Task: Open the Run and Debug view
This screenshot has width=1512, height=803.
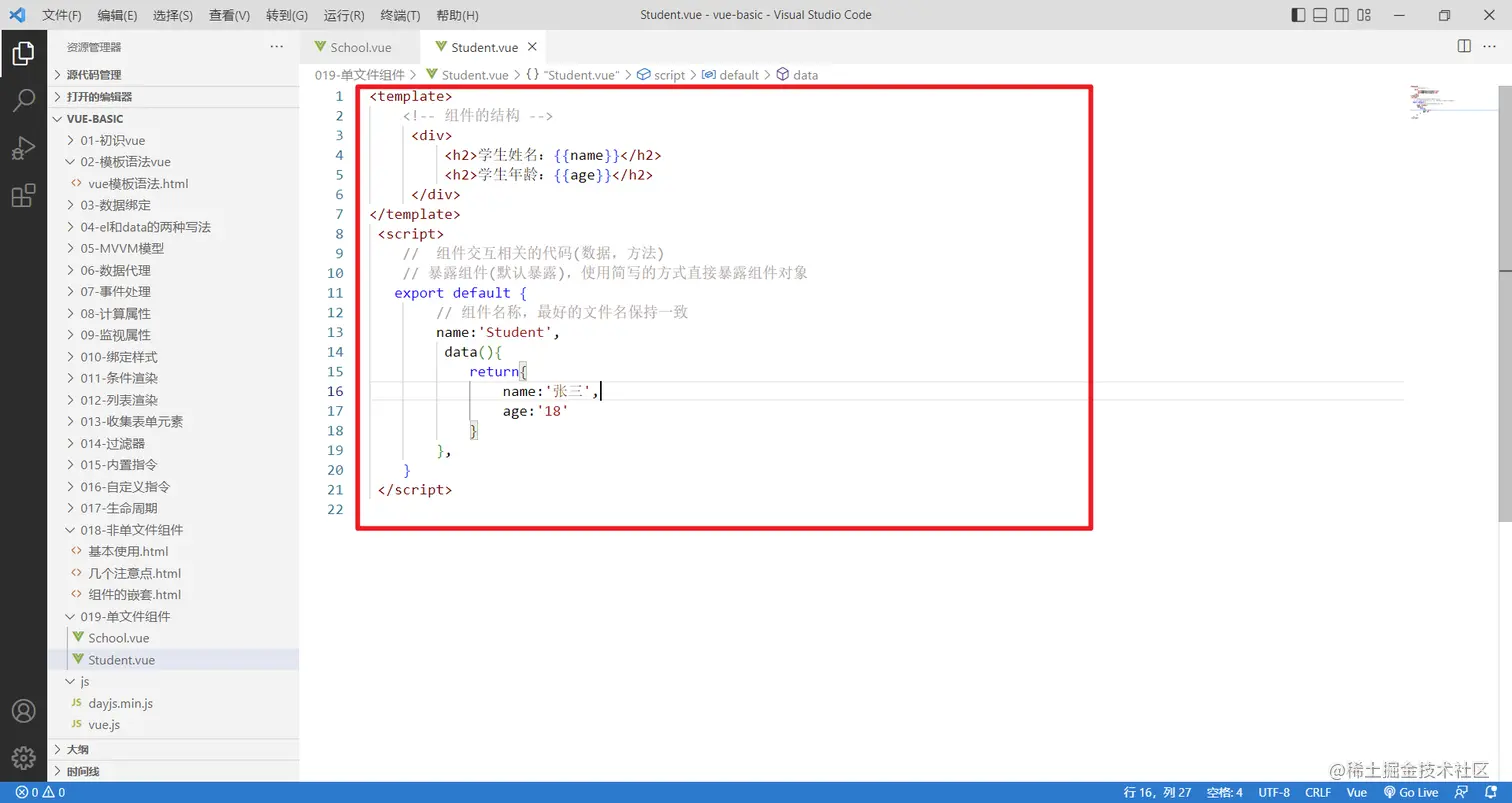Action: tap(23, 148)
